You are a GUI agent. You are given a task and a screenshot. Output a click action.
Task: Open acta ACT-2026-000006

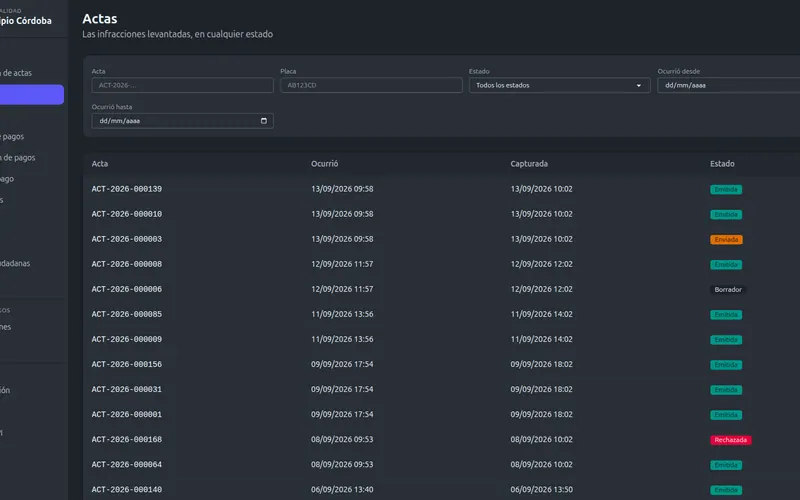coord(127,289)
